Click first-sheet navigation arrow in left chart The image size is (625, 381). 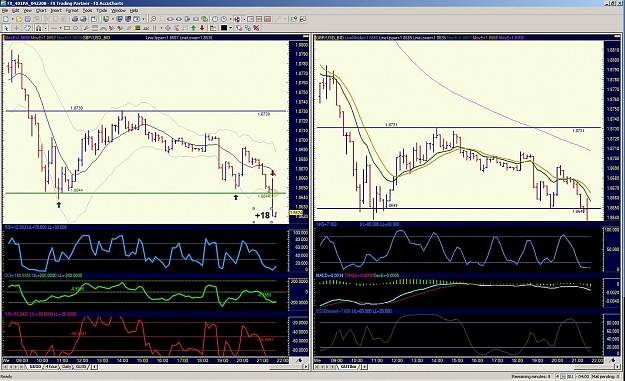point(5,367)
